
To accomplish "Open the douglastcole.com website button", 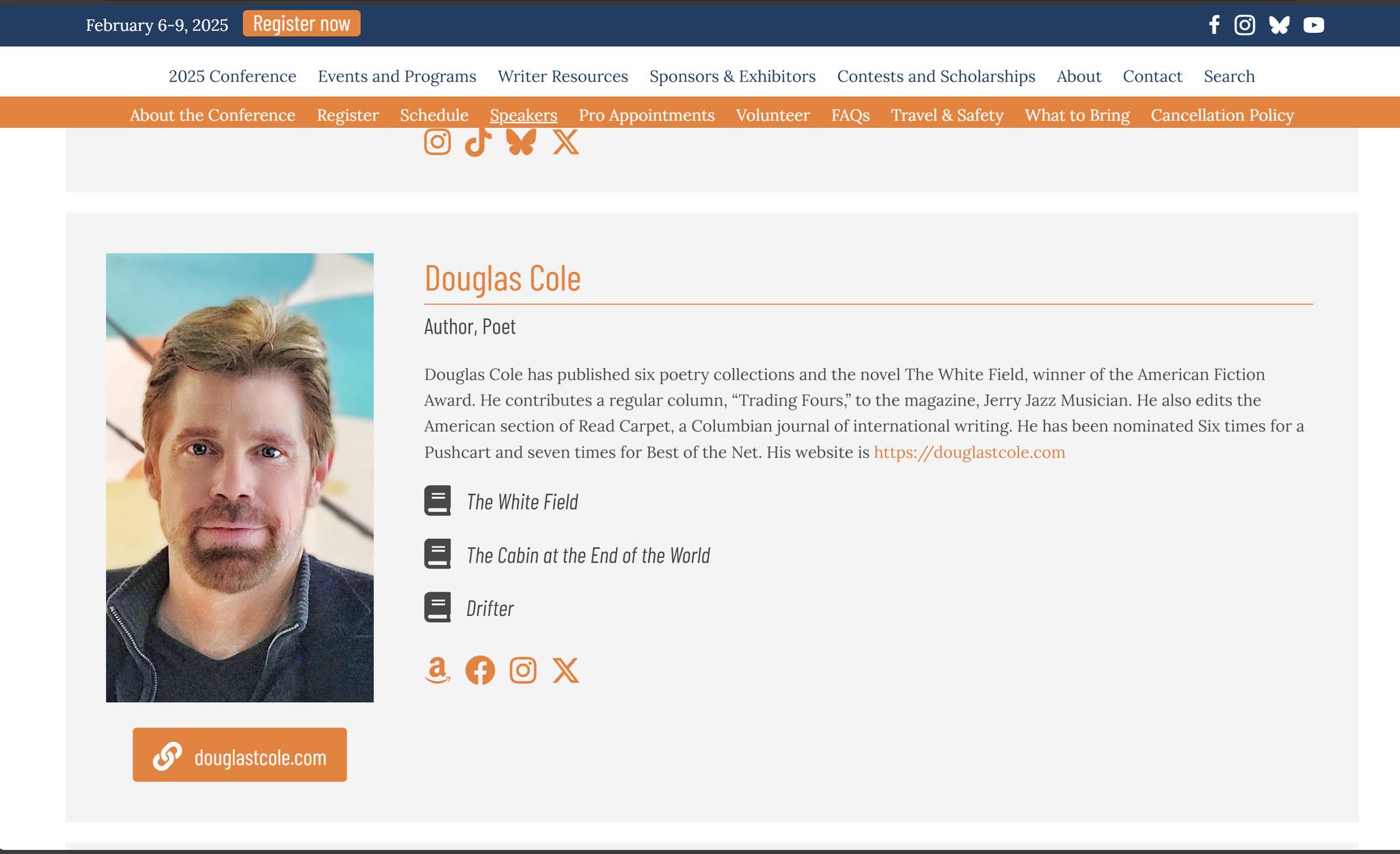I will pos(240,755).
